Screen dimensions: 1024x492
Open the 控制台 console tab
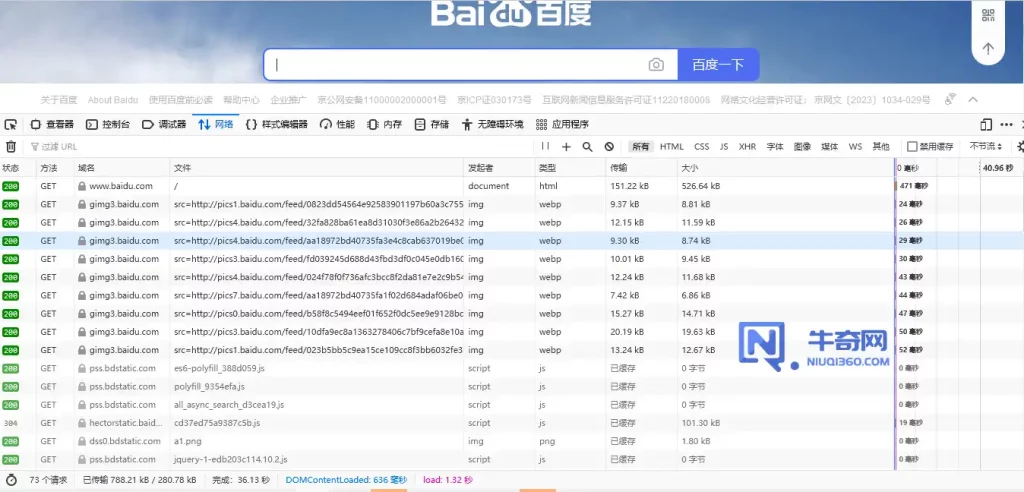[108, 124]
